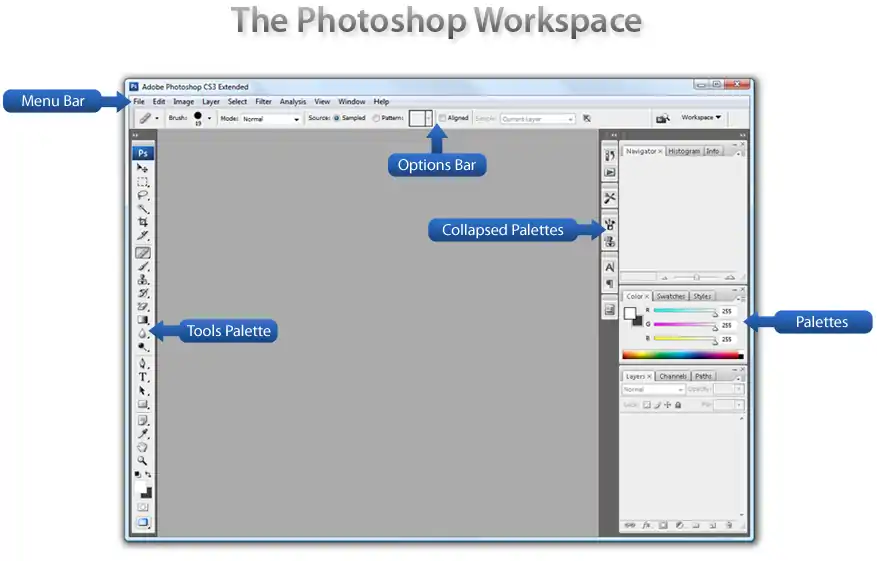Viewport: 877px width, 561px height.
Task: Select the Lasso tool
Action: pos(143,196)
